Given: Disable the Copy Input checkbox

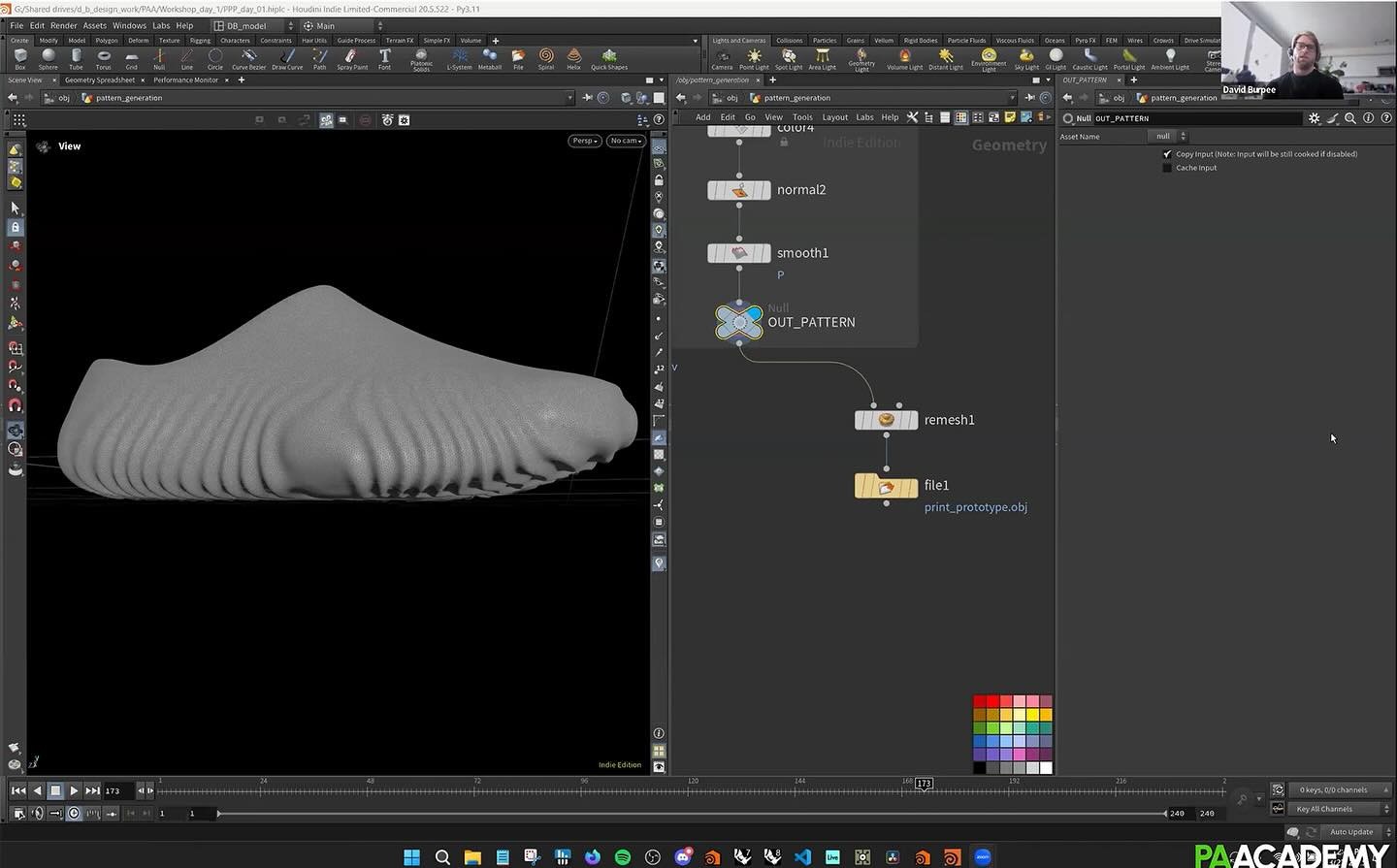Looking at the screenshot, I should click(1168, 153).
